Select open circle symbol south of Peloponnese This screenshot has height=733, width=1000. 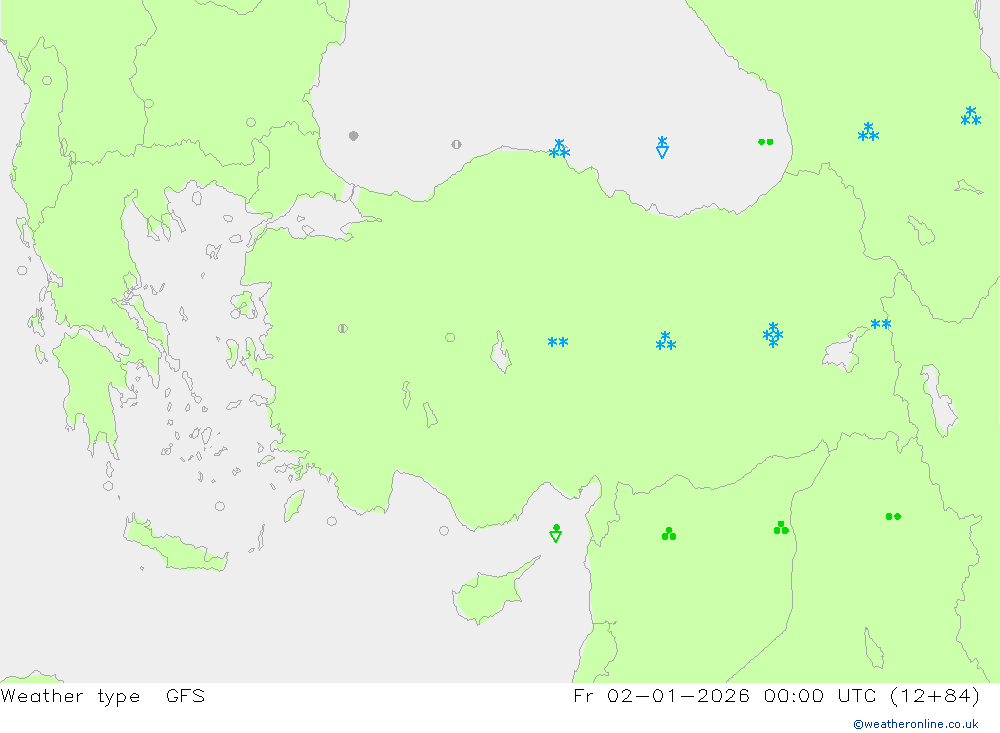coord(108,486)
